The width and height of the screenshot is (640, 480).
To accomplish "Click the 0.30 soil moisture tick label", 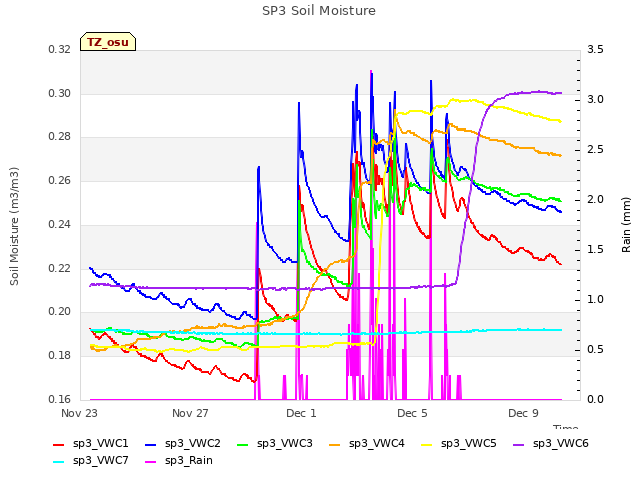I will coord(60,93).
